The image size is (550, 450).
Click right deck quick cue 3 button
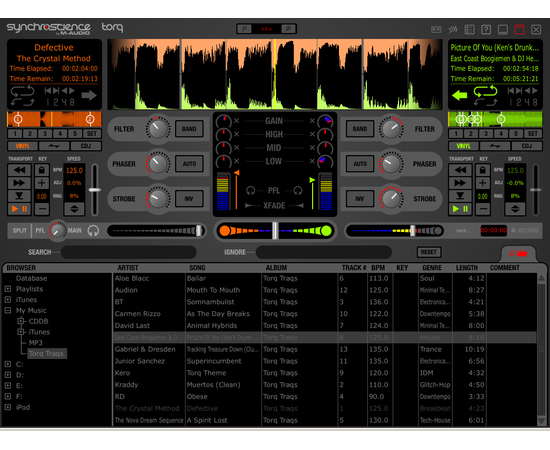click(486, 134)
